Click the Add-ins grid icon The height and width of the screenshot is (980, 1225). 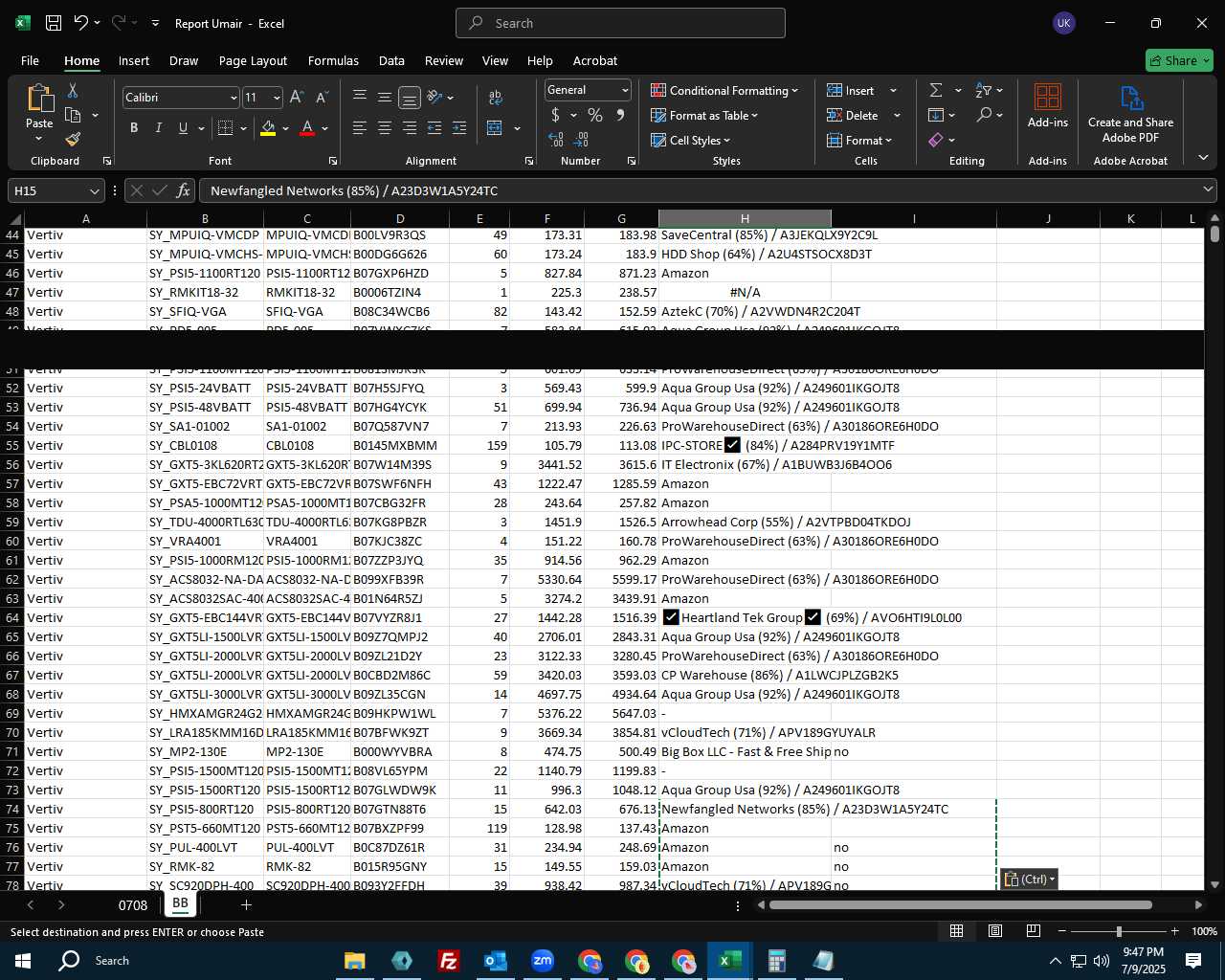(1048, 97)
